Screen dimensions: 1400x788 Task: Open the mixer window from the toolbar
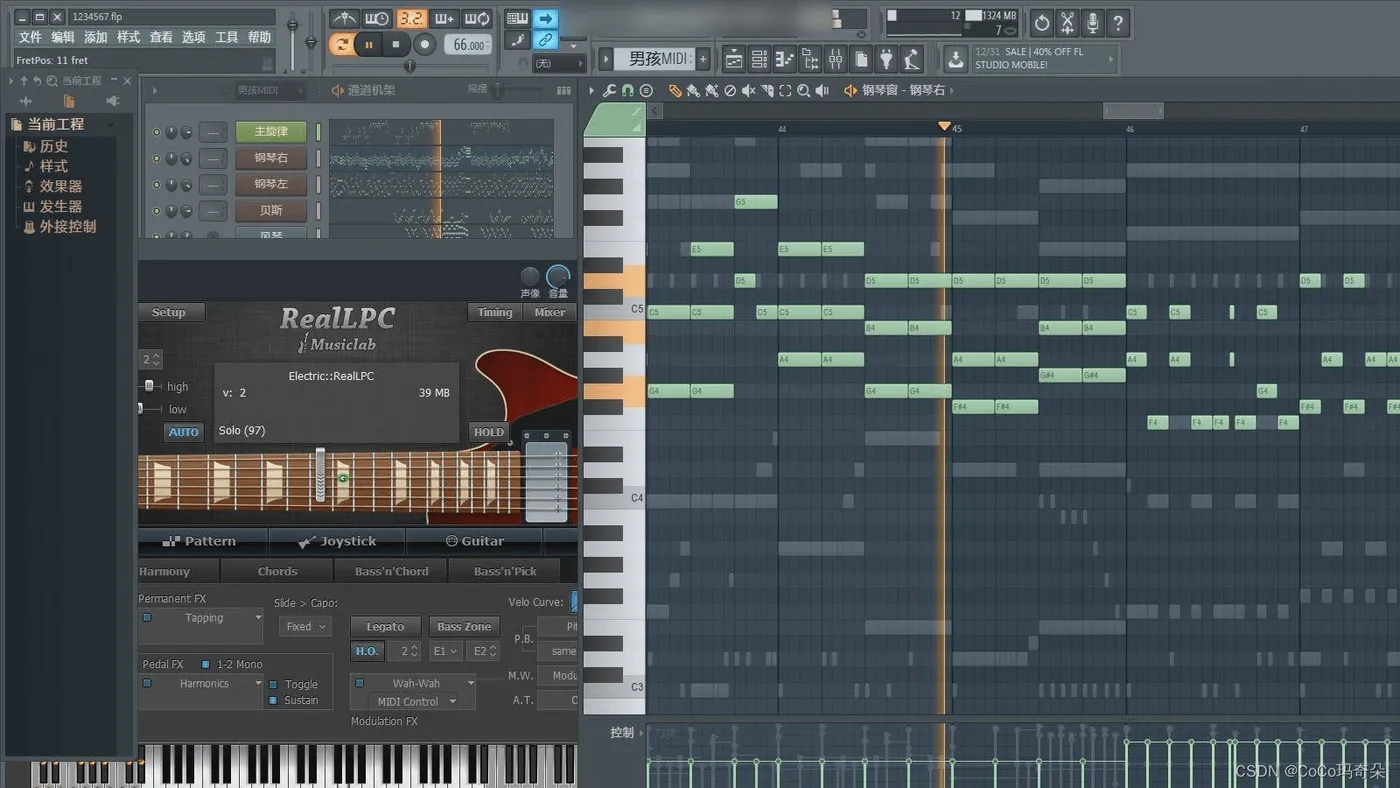[835, 60]
